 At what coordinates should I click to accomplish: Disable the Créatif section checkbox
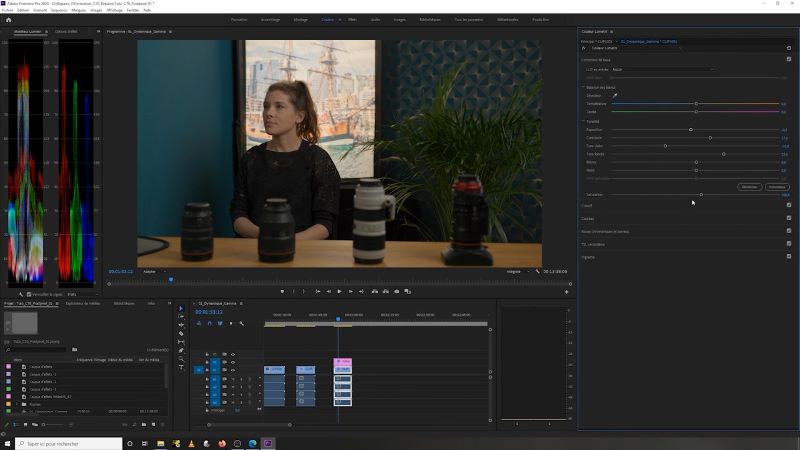pyautogui.click(x=788, y=205)
